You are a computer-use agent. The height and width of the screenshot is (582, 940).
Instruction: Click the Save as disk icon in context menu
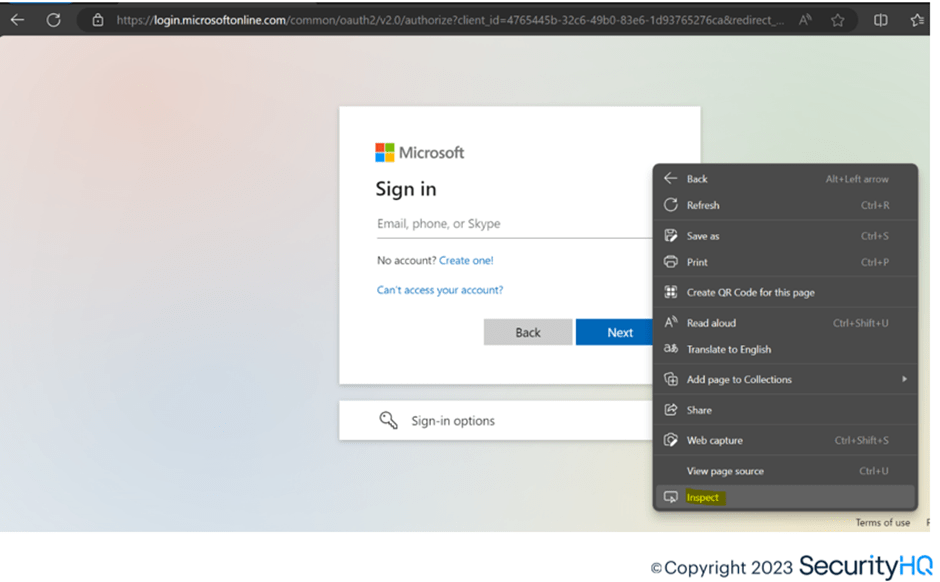(671, 236)
